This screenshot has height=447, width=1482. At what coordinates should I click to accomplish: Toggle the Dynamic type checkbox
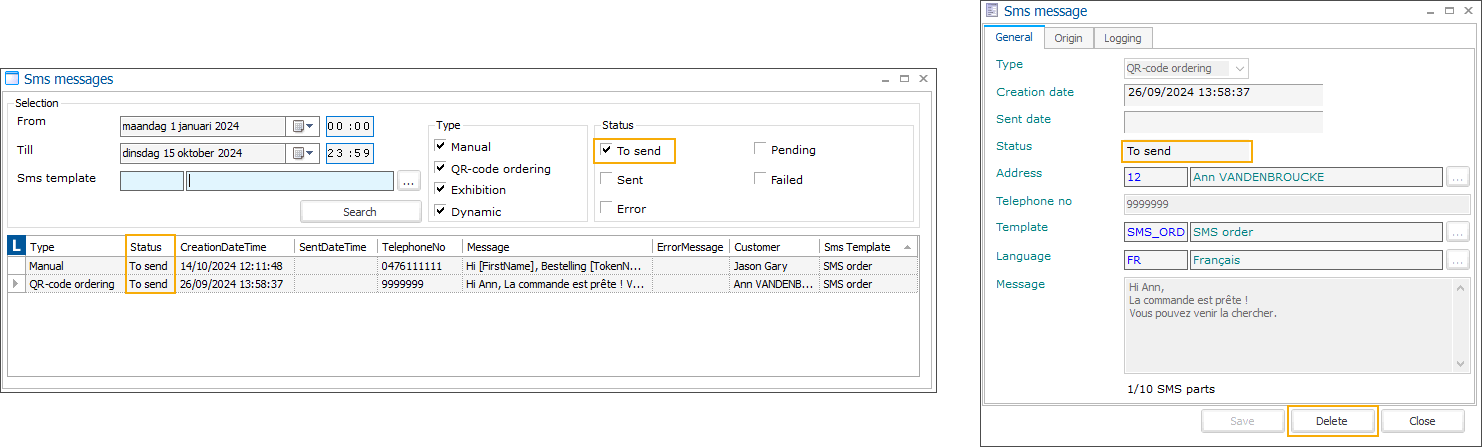(440, 211)
